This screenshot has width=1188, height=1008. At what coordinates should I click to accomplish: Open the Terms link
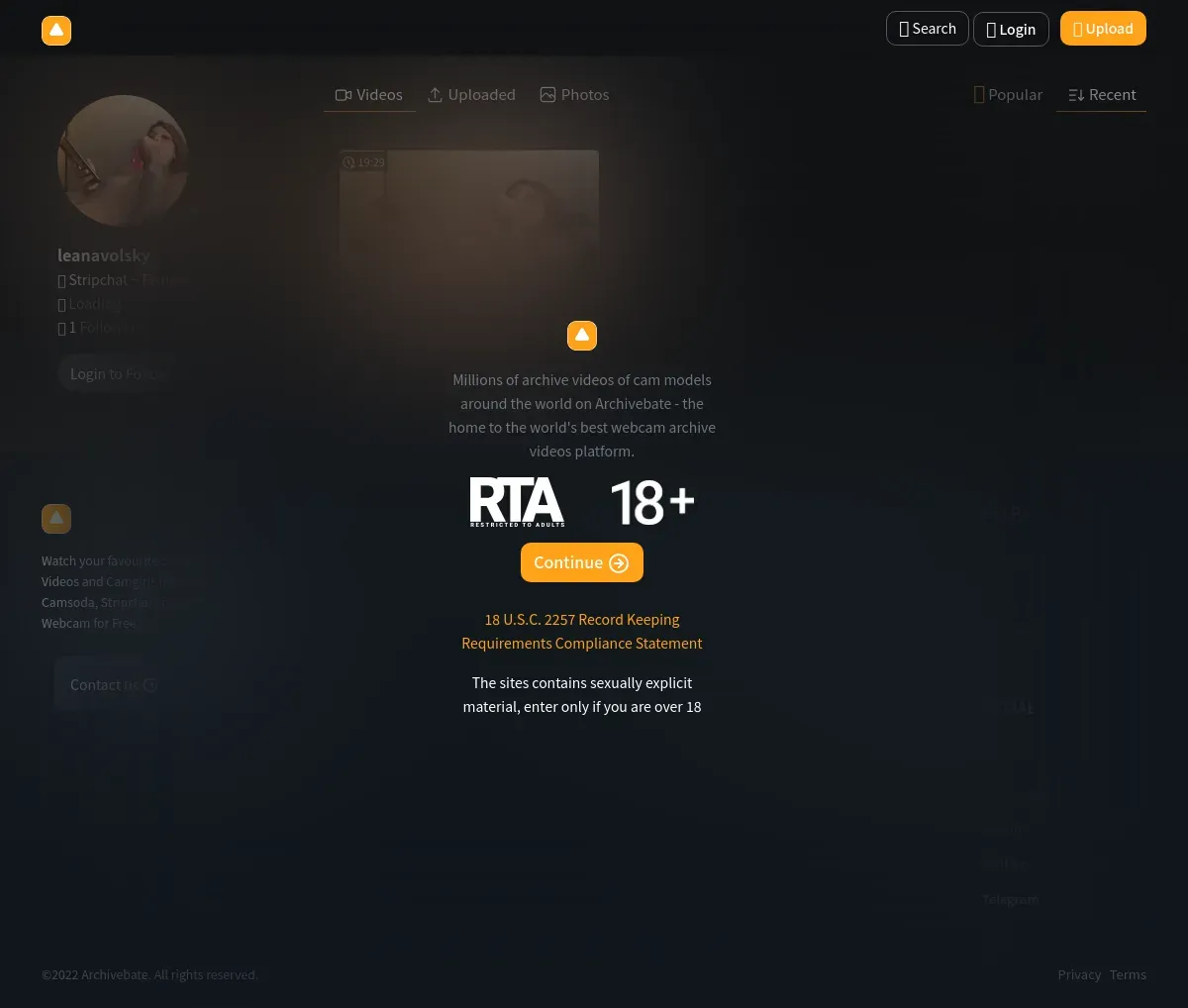tap(1128, 974)
